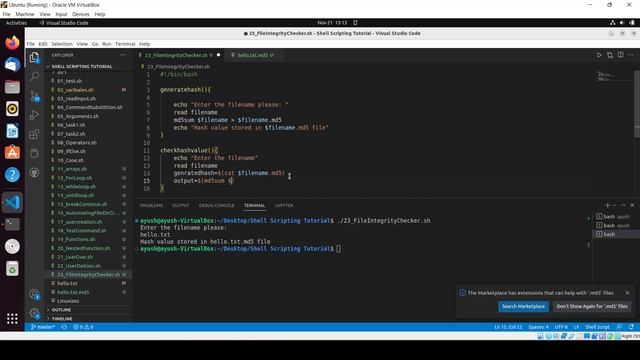
Task: Switch to PROBLEMS panel tab
Action: 151,206
